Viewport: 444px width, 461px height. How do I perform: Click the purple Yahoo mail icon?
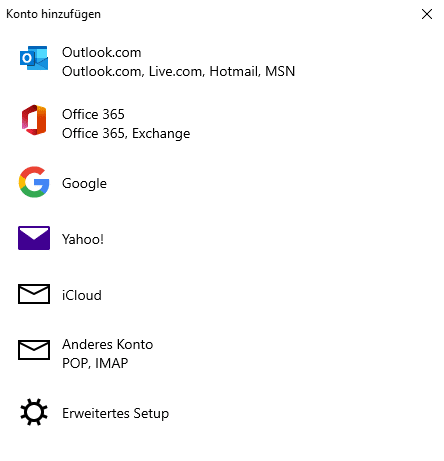point(34,238)
